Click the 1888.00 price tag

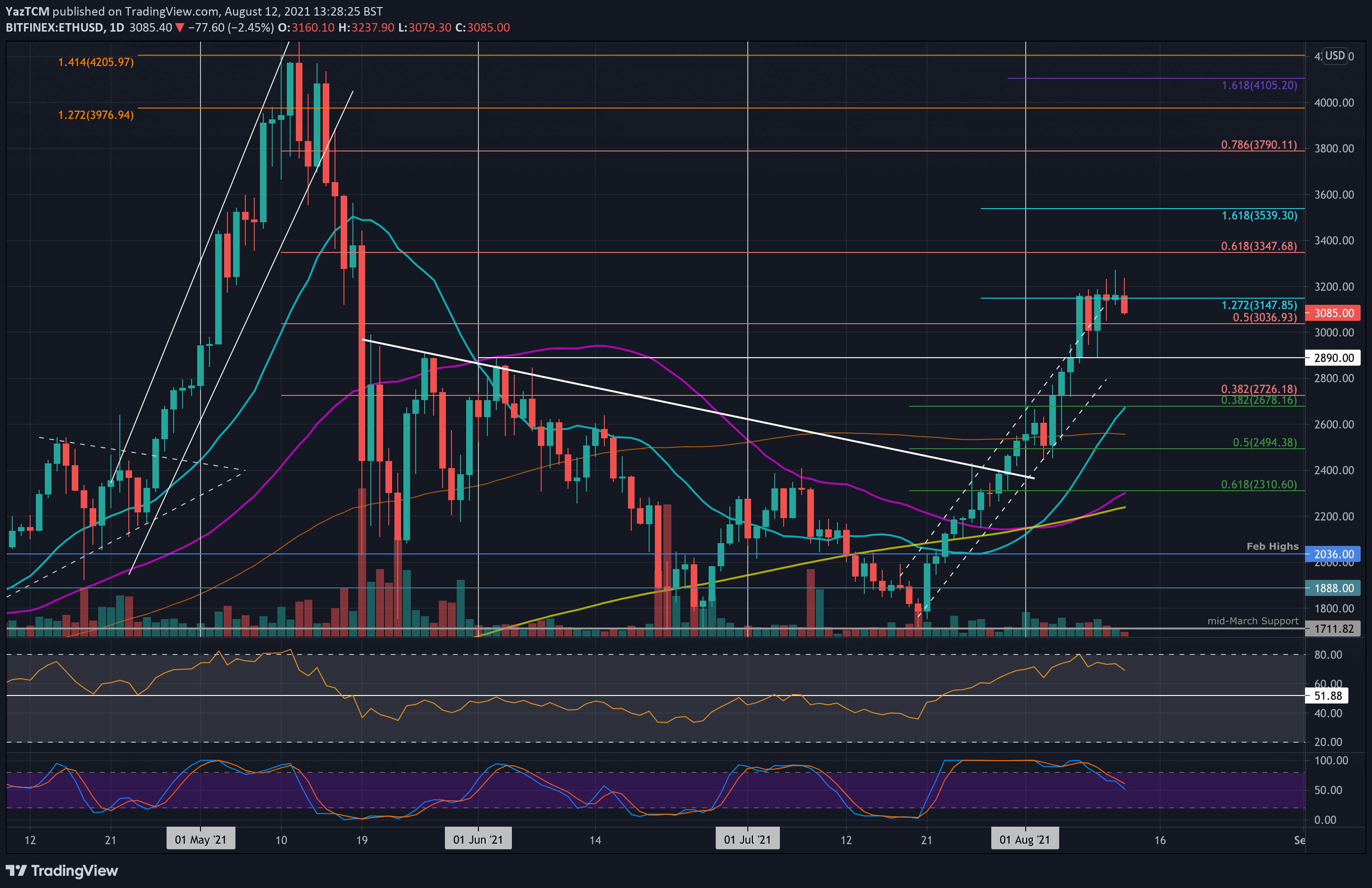pyautogui.click(x=1333, y=588)
